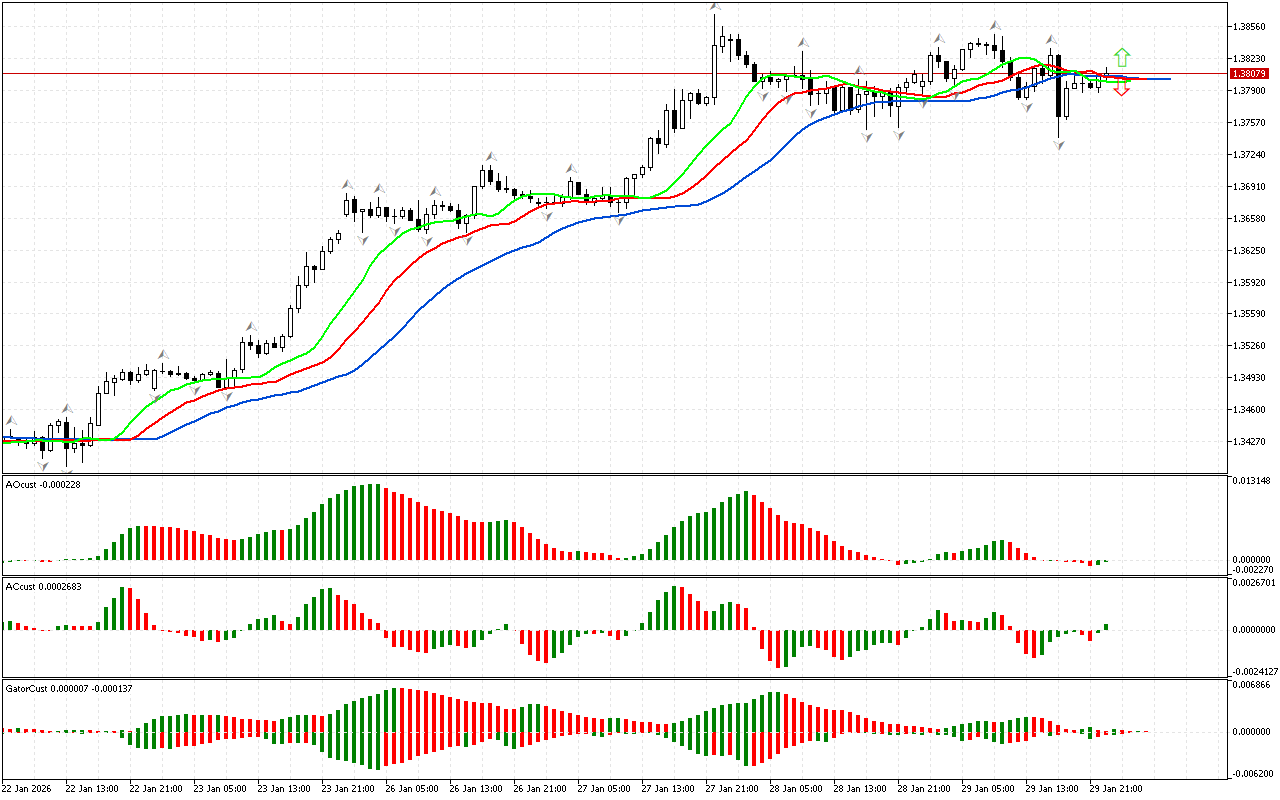
Task: Select the GatorCust indicator label
Action: [x=69, y=688]
